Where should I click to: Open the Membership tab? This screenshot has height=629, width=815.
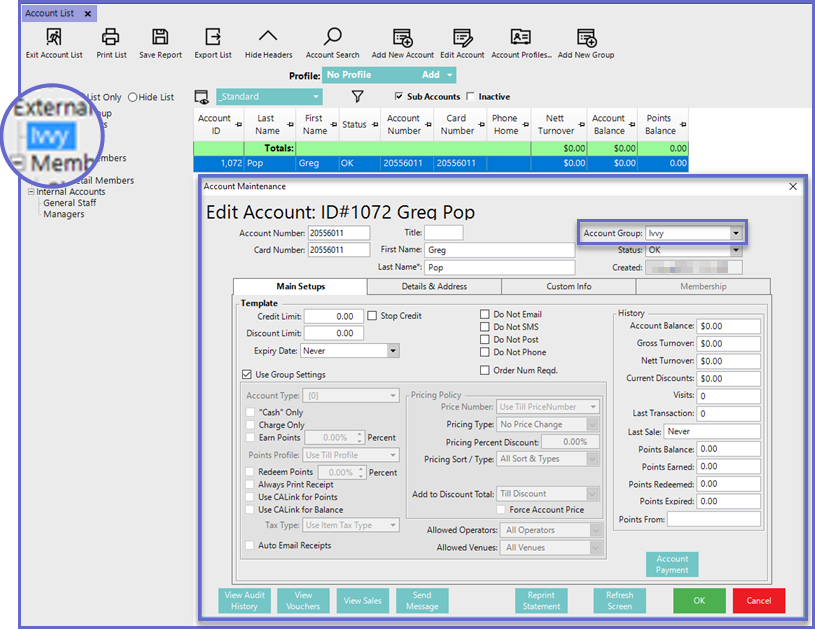pyautogui.click(x=703, y=286)
